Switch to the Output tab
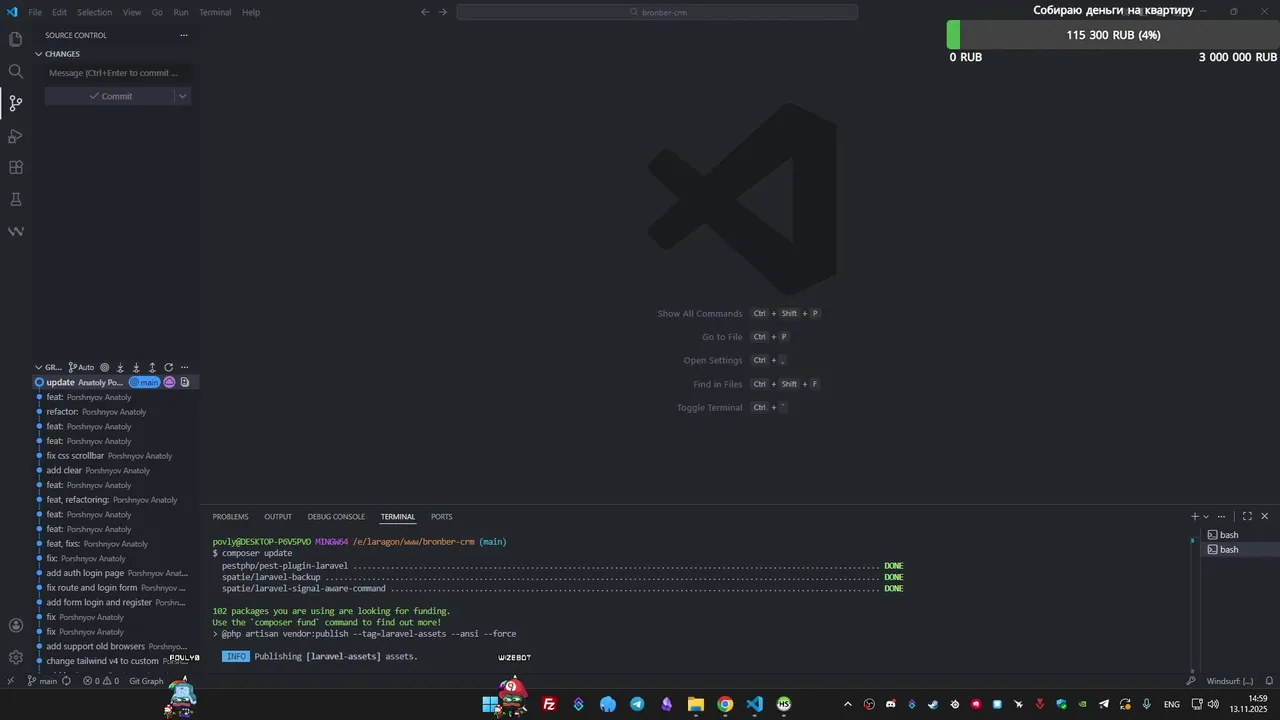The height and width of the screenshot is (720, 1280). coord(278,516)
